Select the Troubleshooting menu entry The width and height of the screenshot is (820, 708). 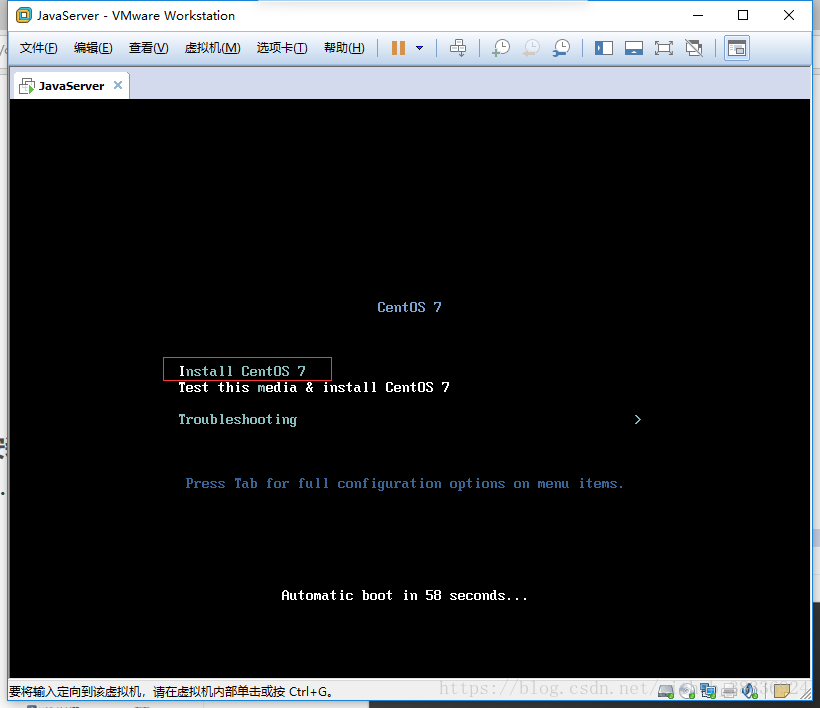237,420
